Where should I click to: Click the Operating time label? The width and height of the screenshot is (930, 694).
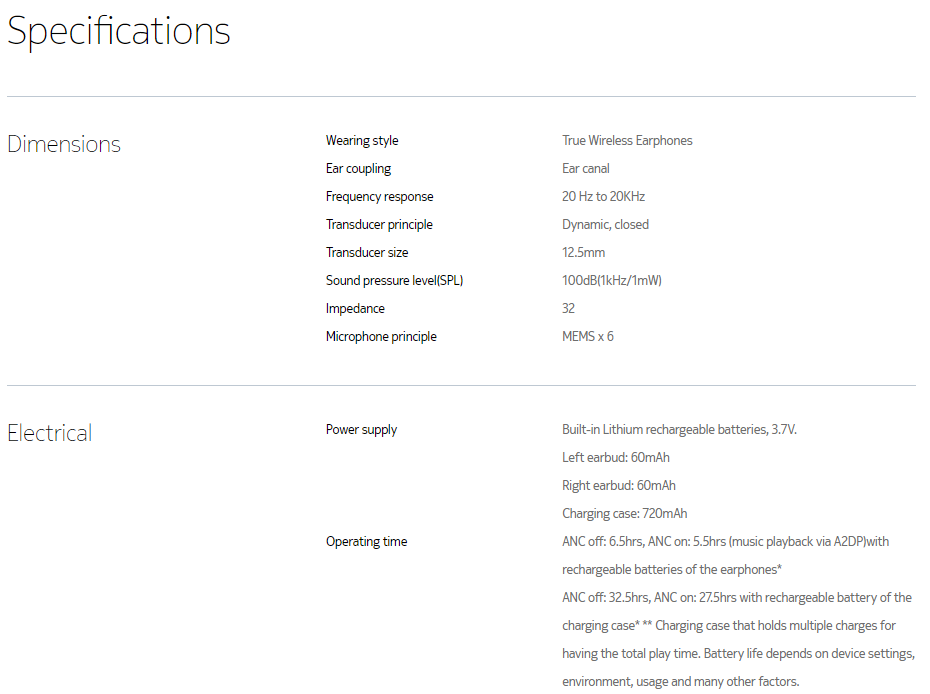pyautogui.click(x=366, y=542)
